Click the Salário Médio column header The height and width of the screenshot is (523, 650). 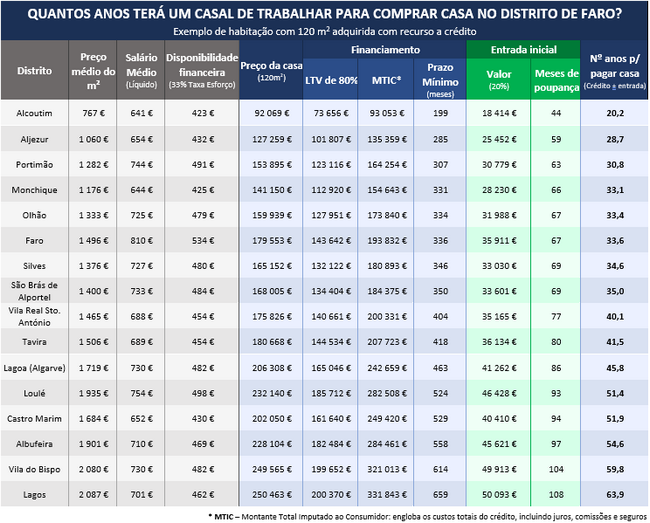point(140,71)
